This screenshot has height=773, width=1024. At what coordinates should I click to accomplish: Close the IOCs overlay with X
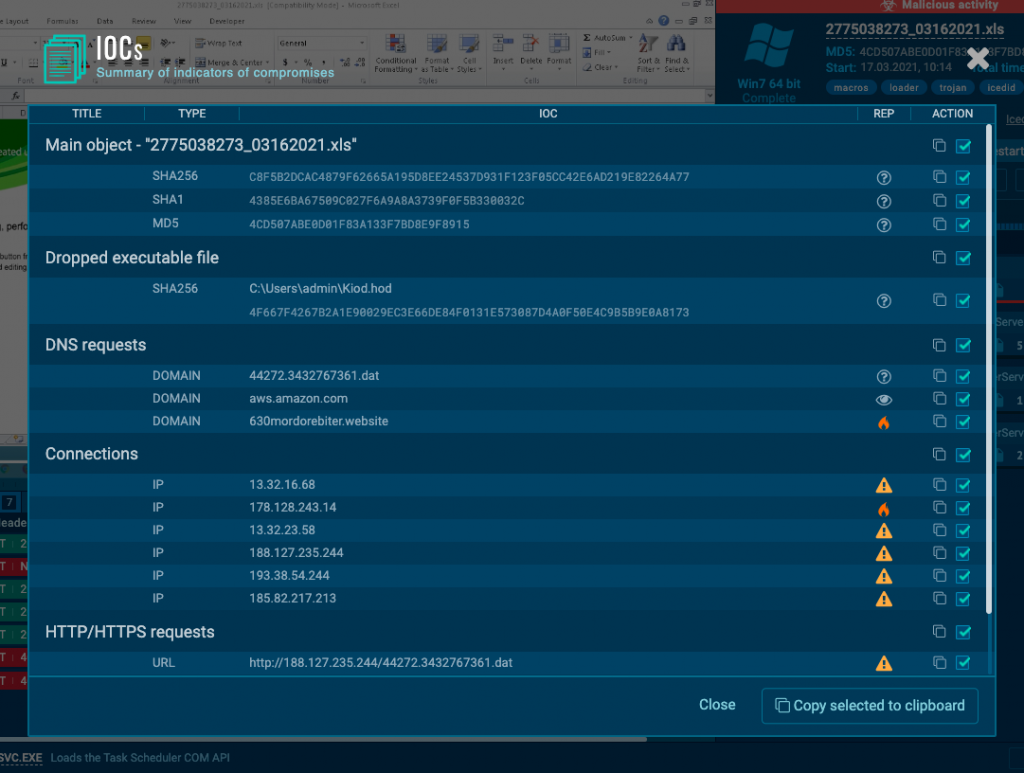978,59
